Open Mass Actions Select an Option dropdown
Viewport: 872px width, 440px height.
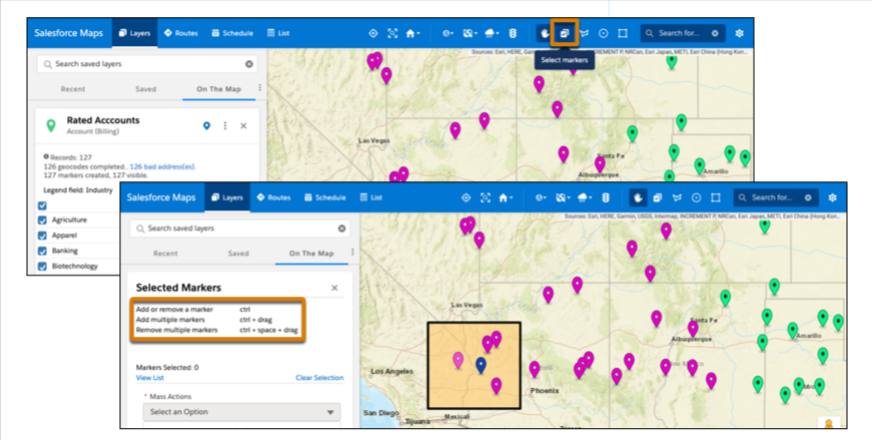tap(241, 412)
